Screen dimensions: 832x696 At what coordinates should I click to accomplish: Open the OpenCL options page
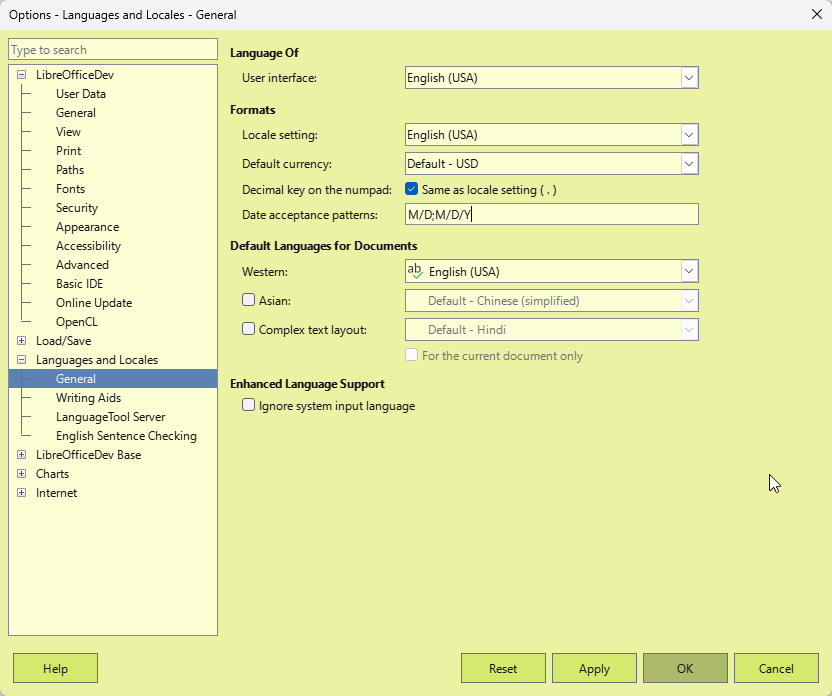point(77,322)
